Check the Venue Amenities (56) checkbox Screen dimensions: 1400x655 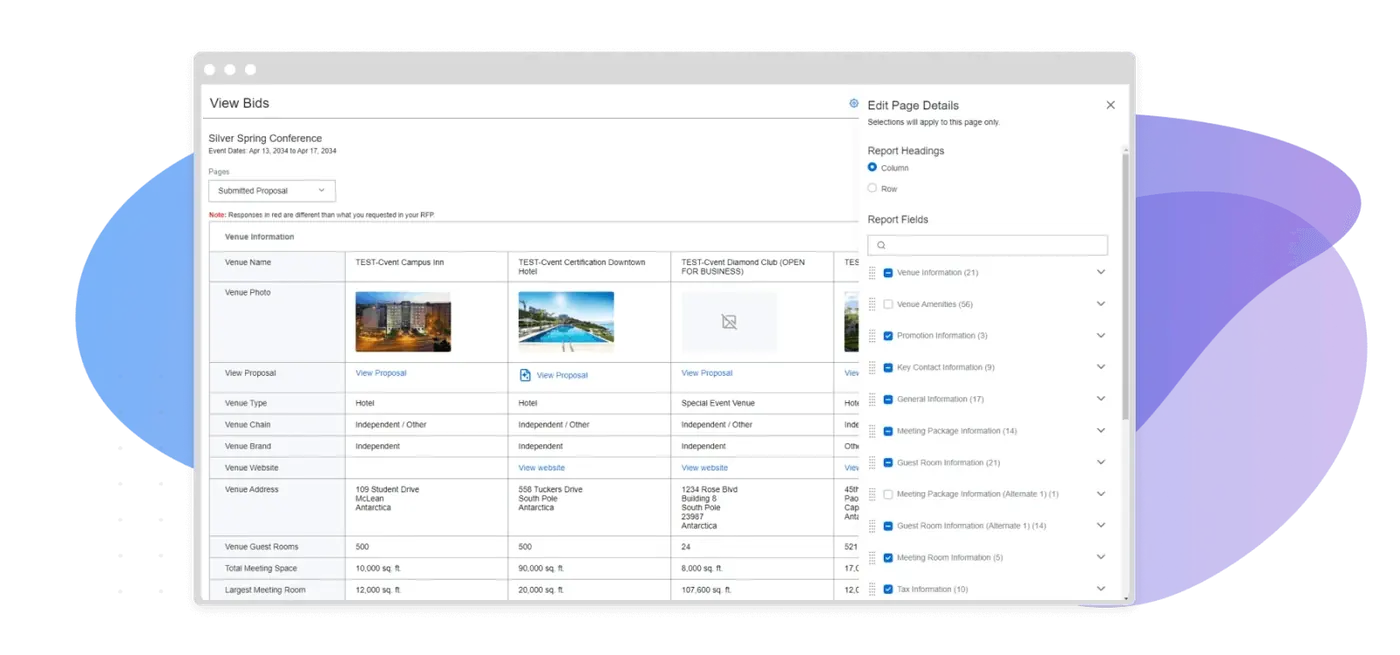tap(888, 304)
